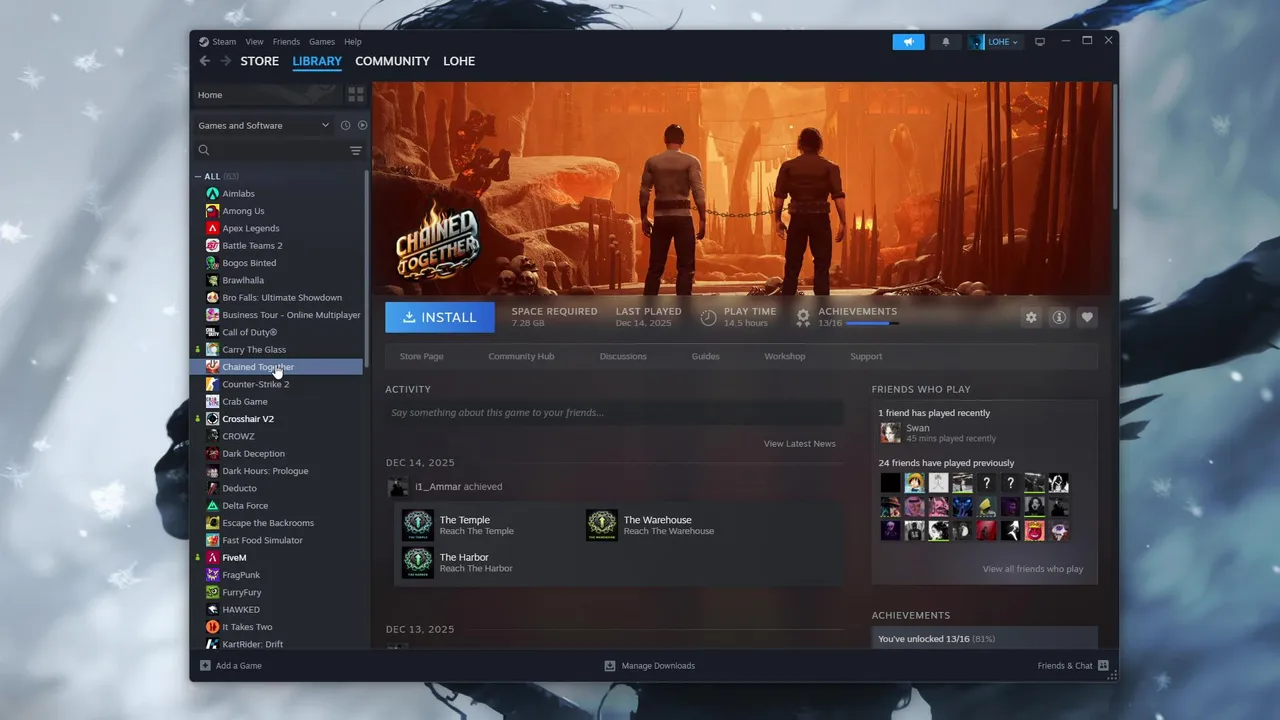Viewport: 1280px width, 720px height.
Task: Click Swan's avatar thumbnail
Action: pyautogui.click(x=890, y=433)
